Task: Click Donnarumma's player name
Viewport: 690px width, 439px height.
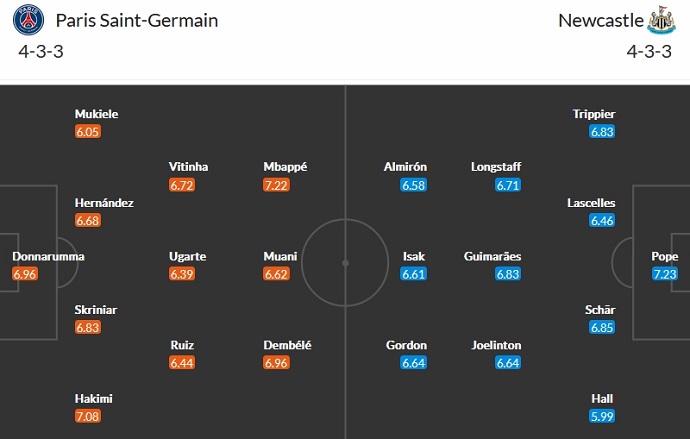Action: coord(48,256)
